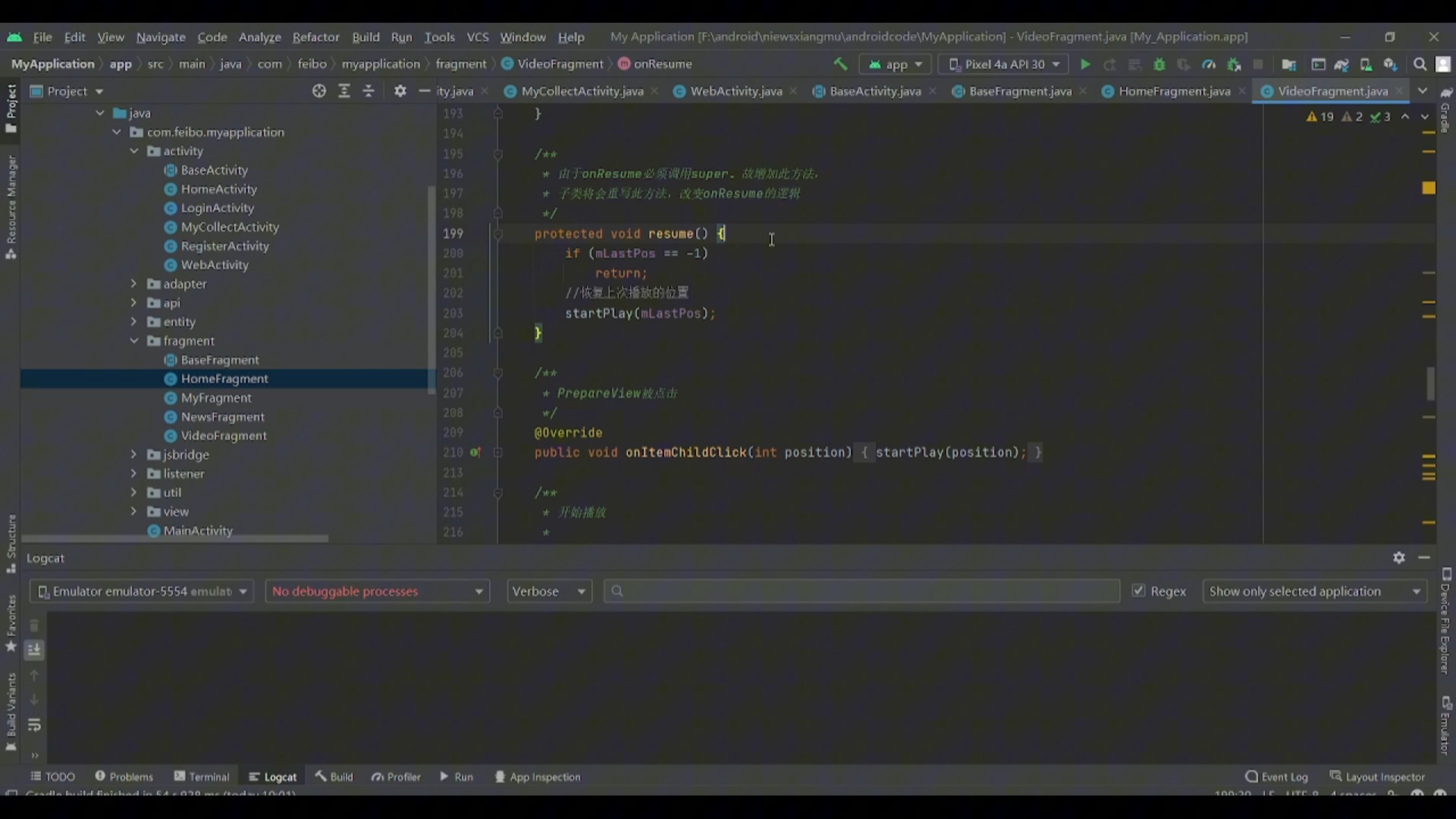1456x819 pixels.
Task: Click the Debug app bug icon
Action: [x=1159, y=64]
